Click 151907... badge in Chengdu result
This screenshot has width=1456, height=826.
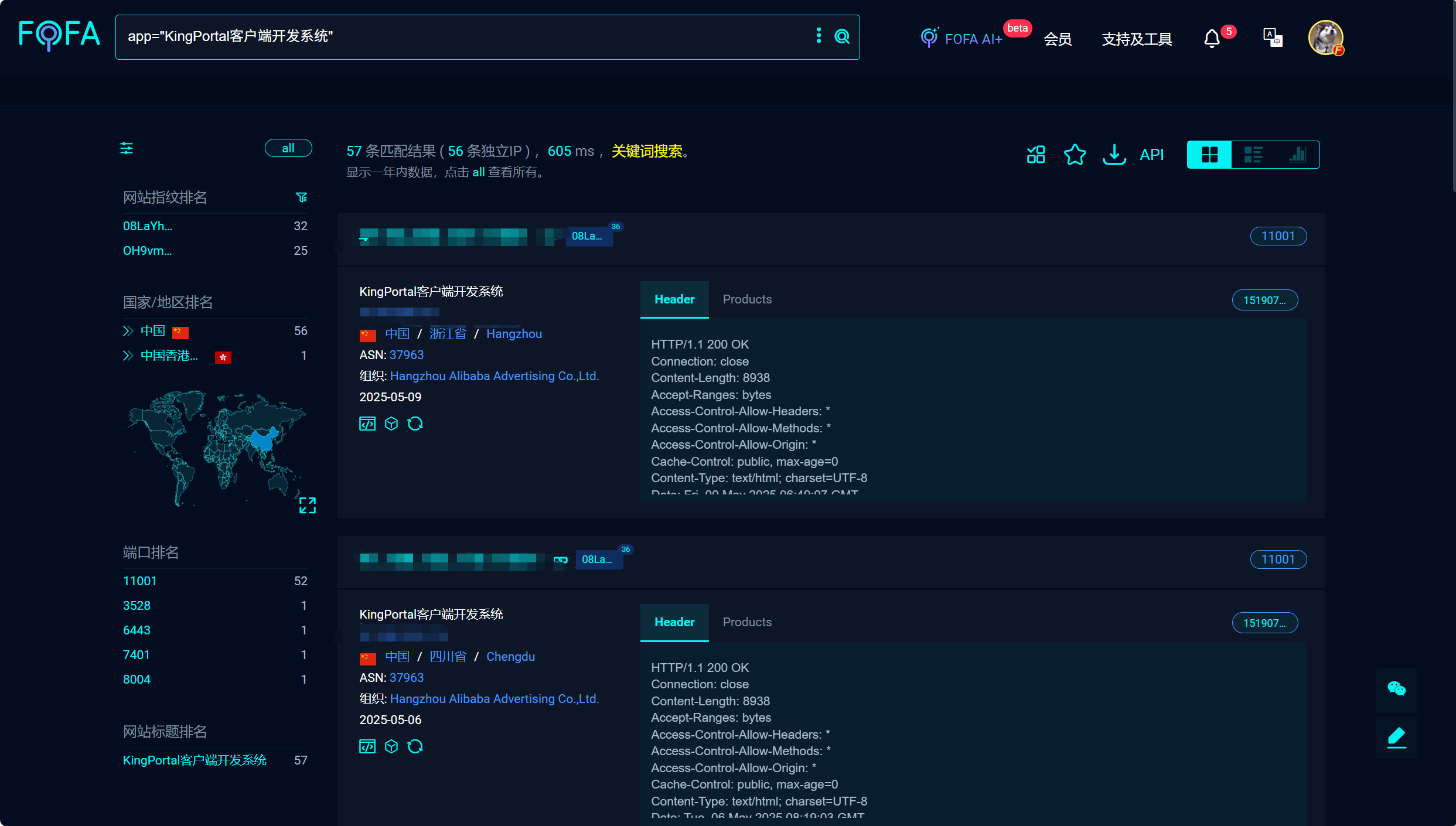(1265, 623)
